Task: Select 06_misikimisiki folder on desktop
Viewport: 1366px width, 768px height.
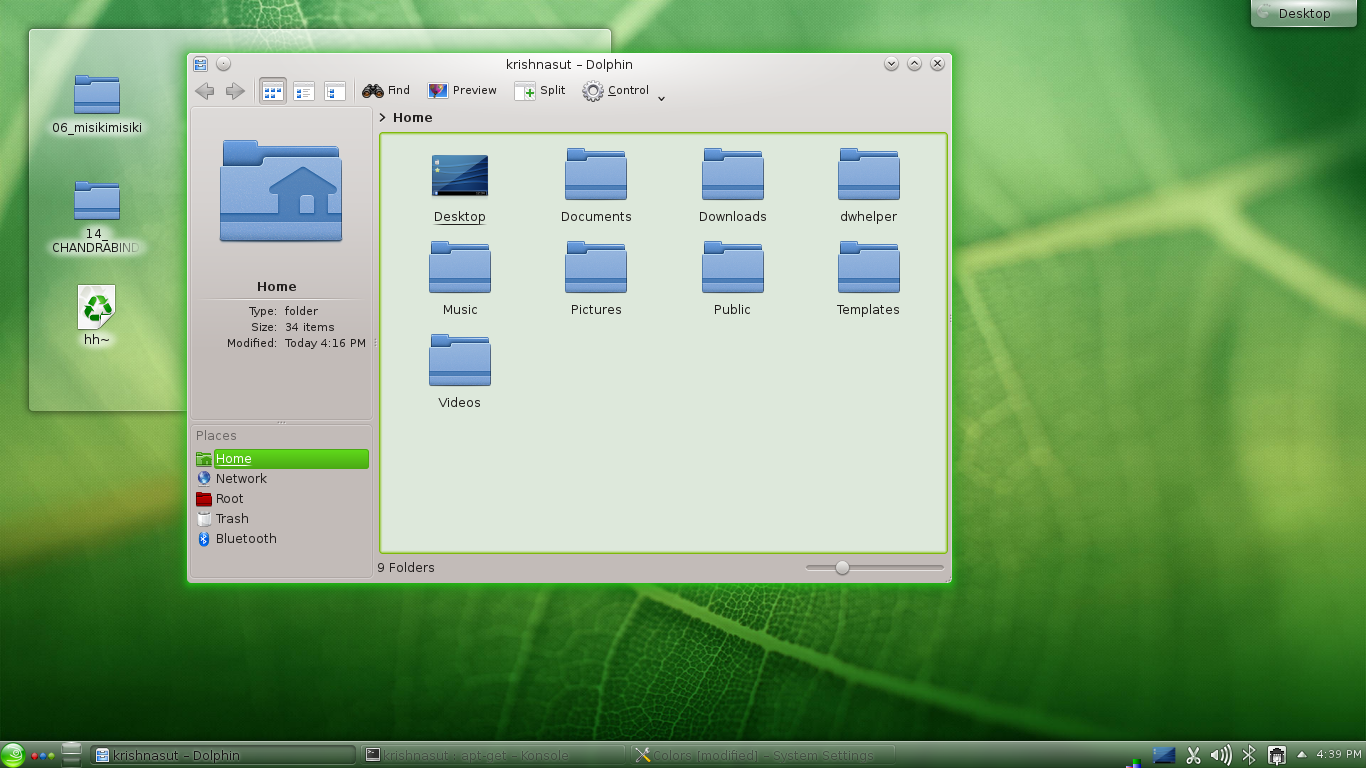Action: [x=97, y=104]
